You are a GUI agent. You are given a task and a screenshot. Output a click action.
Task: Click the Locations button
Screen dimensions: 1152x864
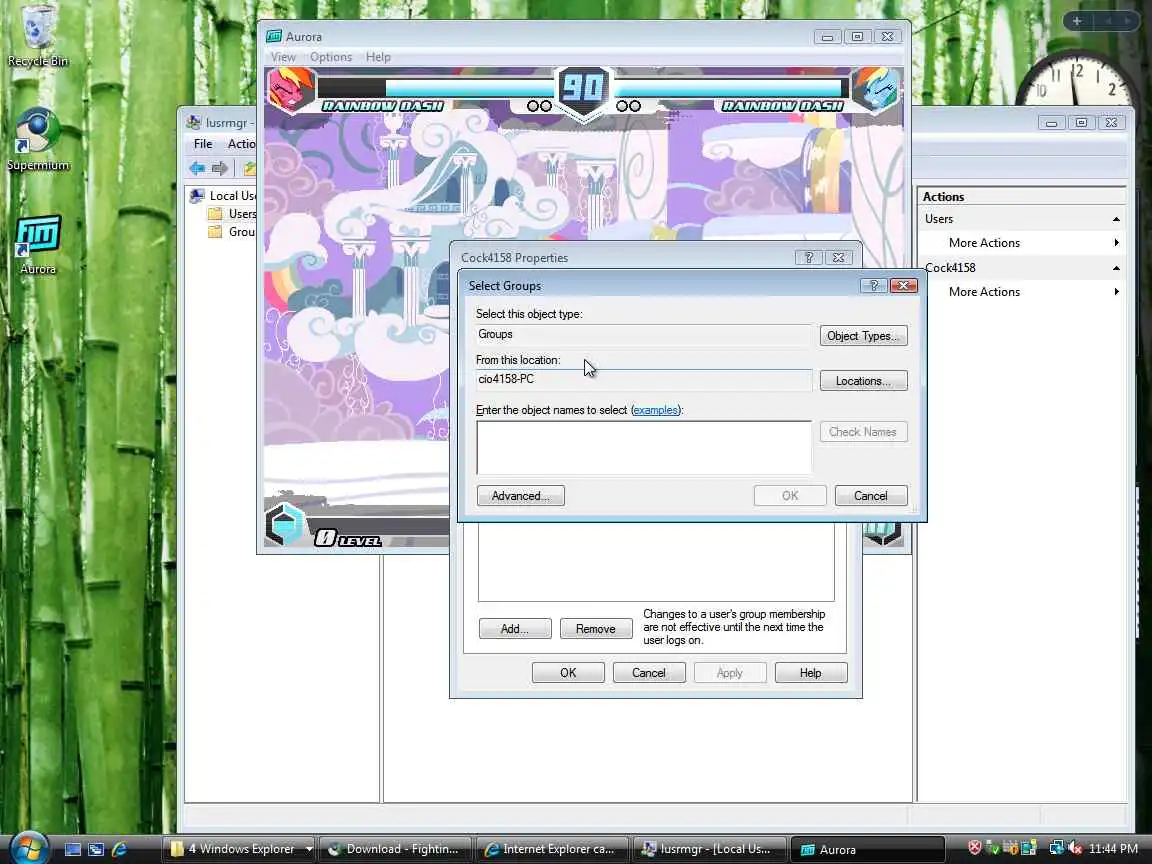pos(863,381)
